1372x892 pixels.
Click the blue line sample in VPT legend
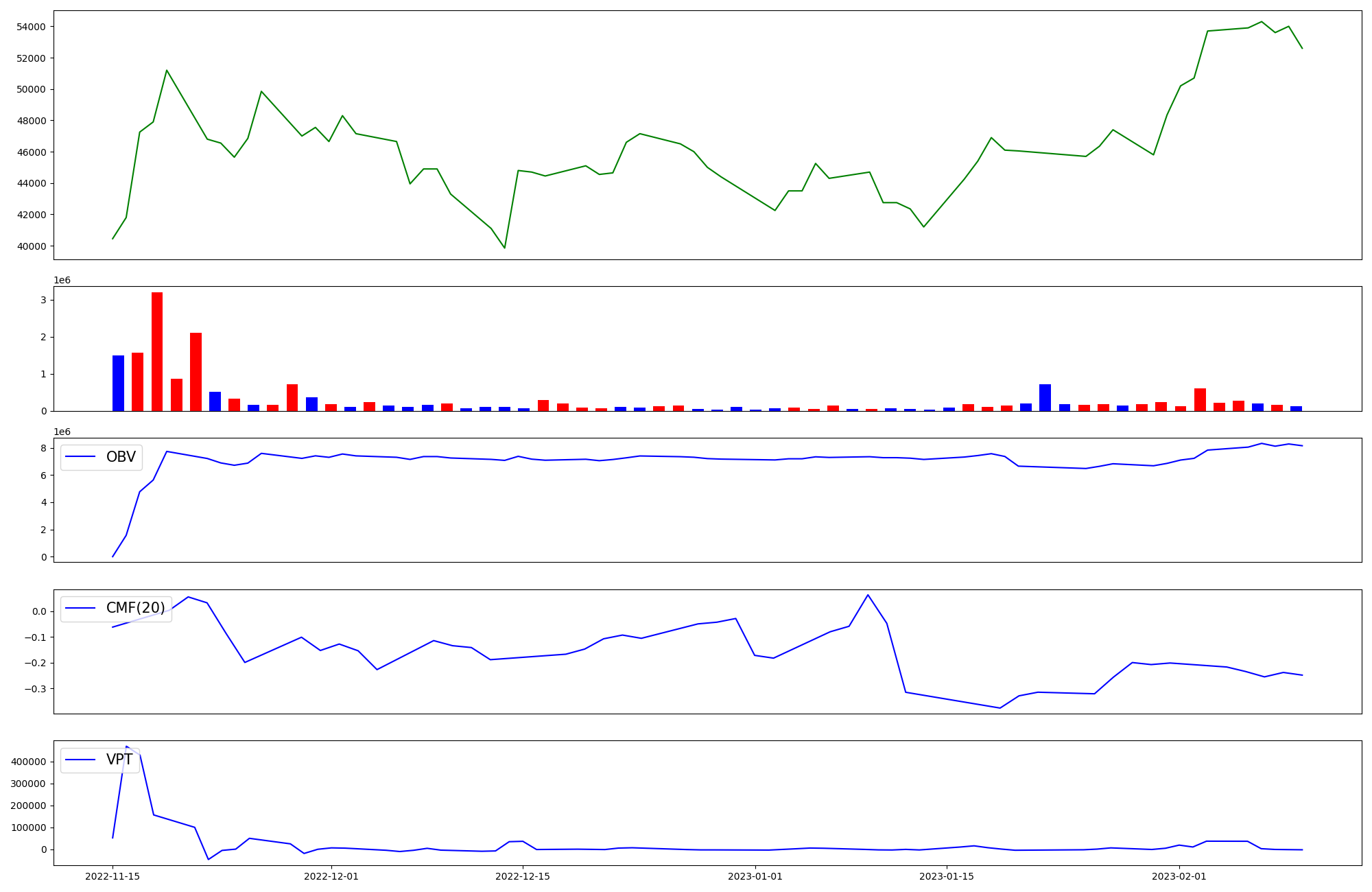click(x=80, y=760)
